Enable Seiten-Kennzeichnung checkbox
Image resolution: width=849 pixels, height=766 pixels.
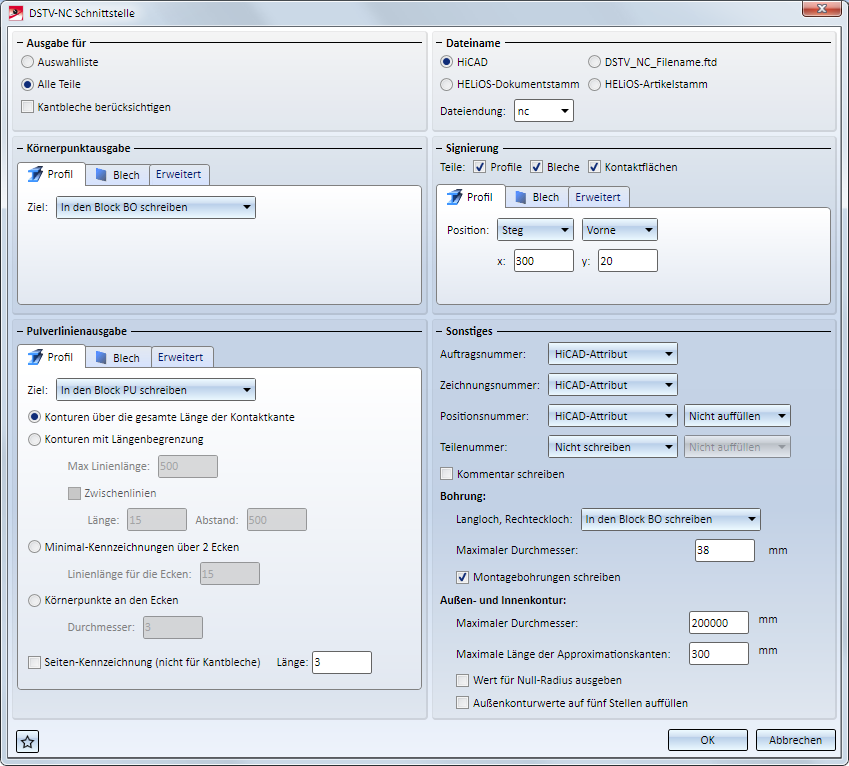pos(34,662)
